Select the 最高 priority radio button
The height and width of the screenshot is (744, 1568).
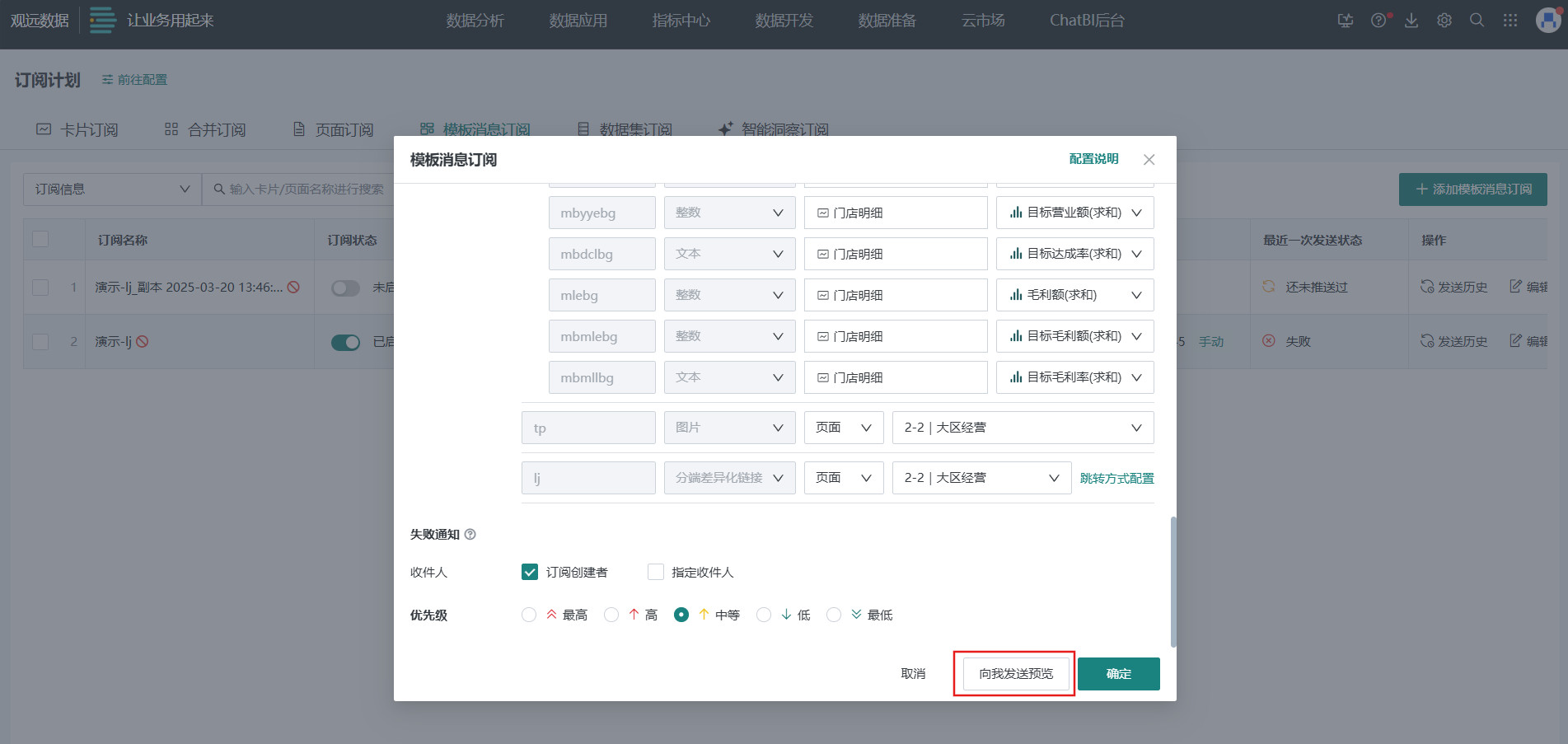[529, 615]
